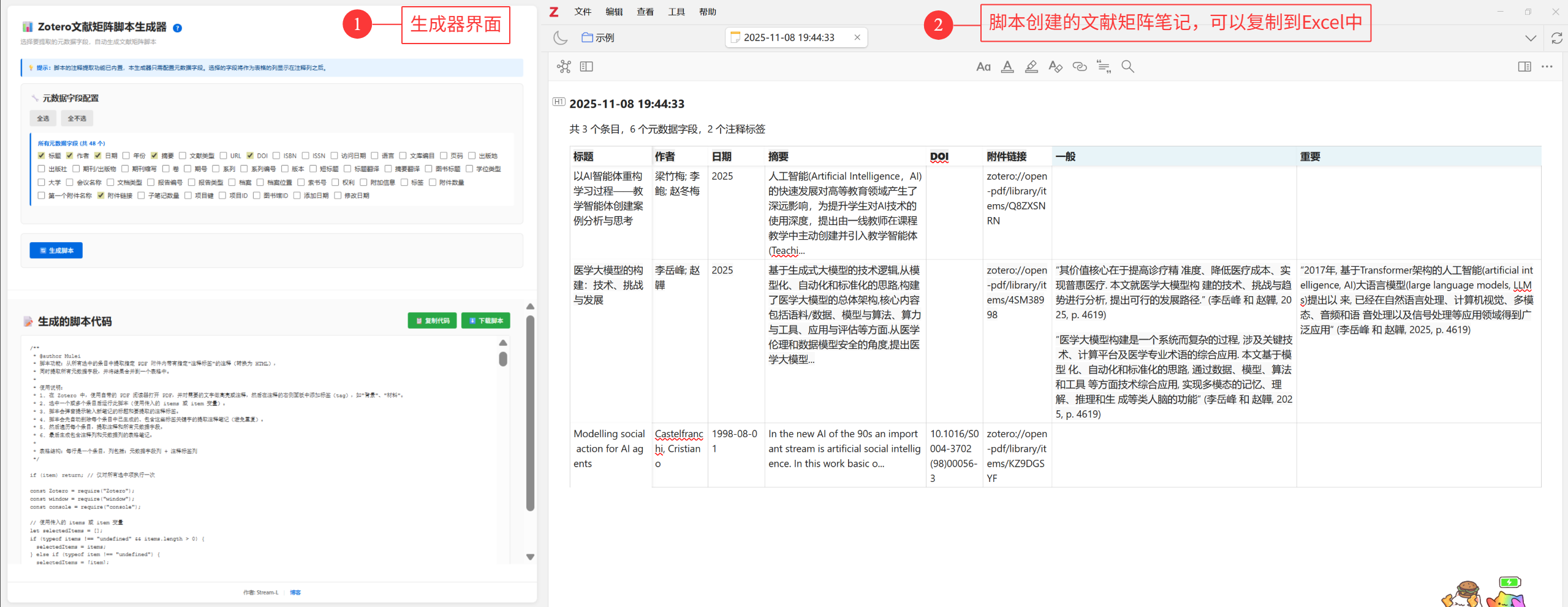Click the 生成脚本 button
Screen dimensions: 1568x607
point(56,250)
